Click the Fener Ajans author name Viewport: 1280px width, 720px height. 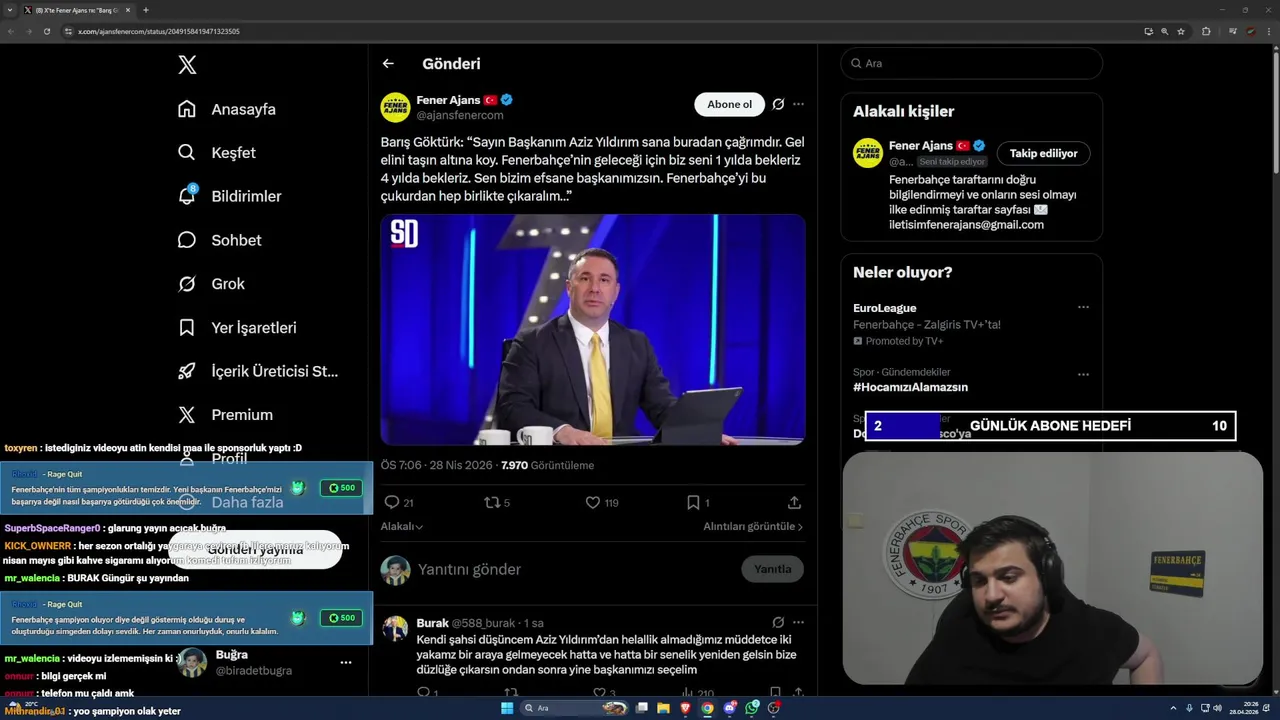click(448, 100)
